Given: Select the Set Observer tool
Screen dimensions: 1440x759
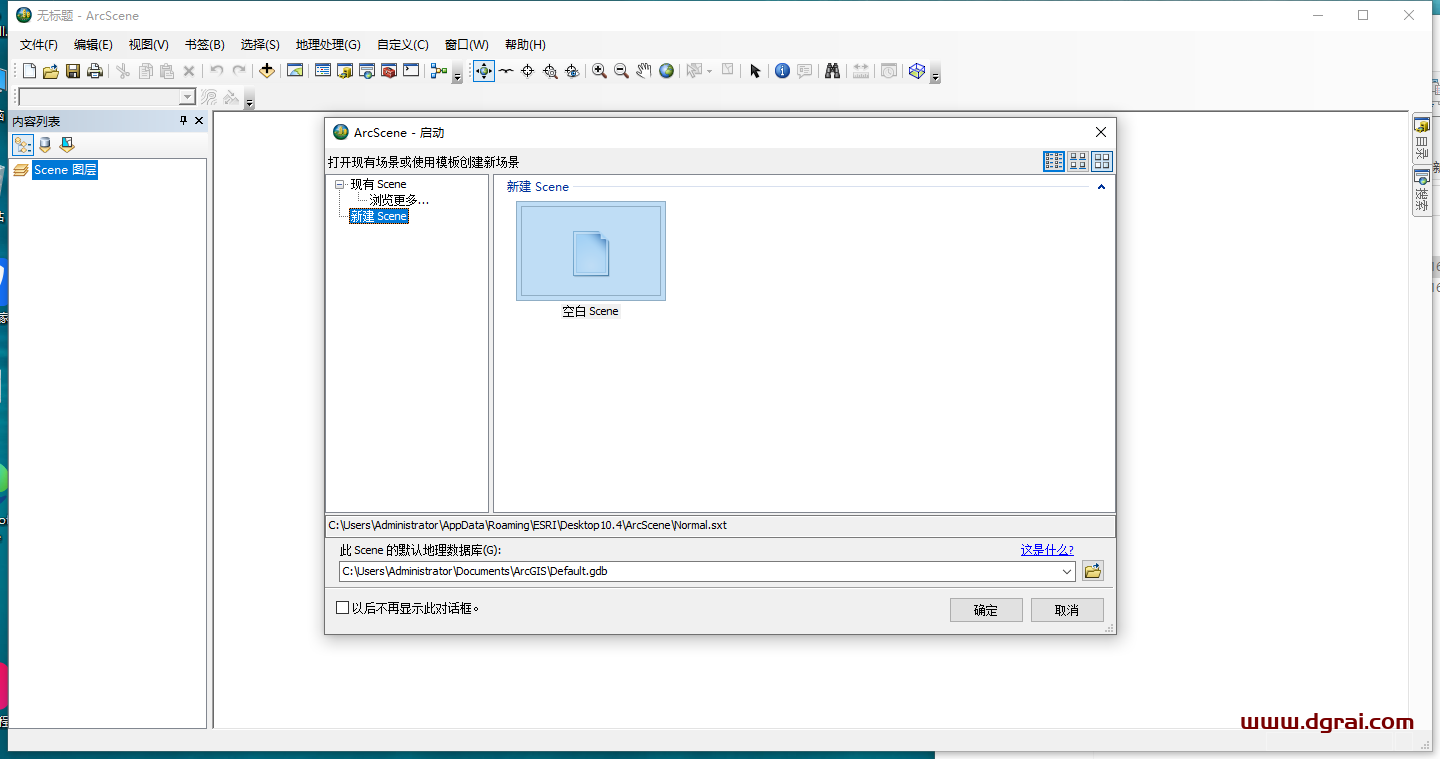Looking at the screenshot, I should (572, 71).
